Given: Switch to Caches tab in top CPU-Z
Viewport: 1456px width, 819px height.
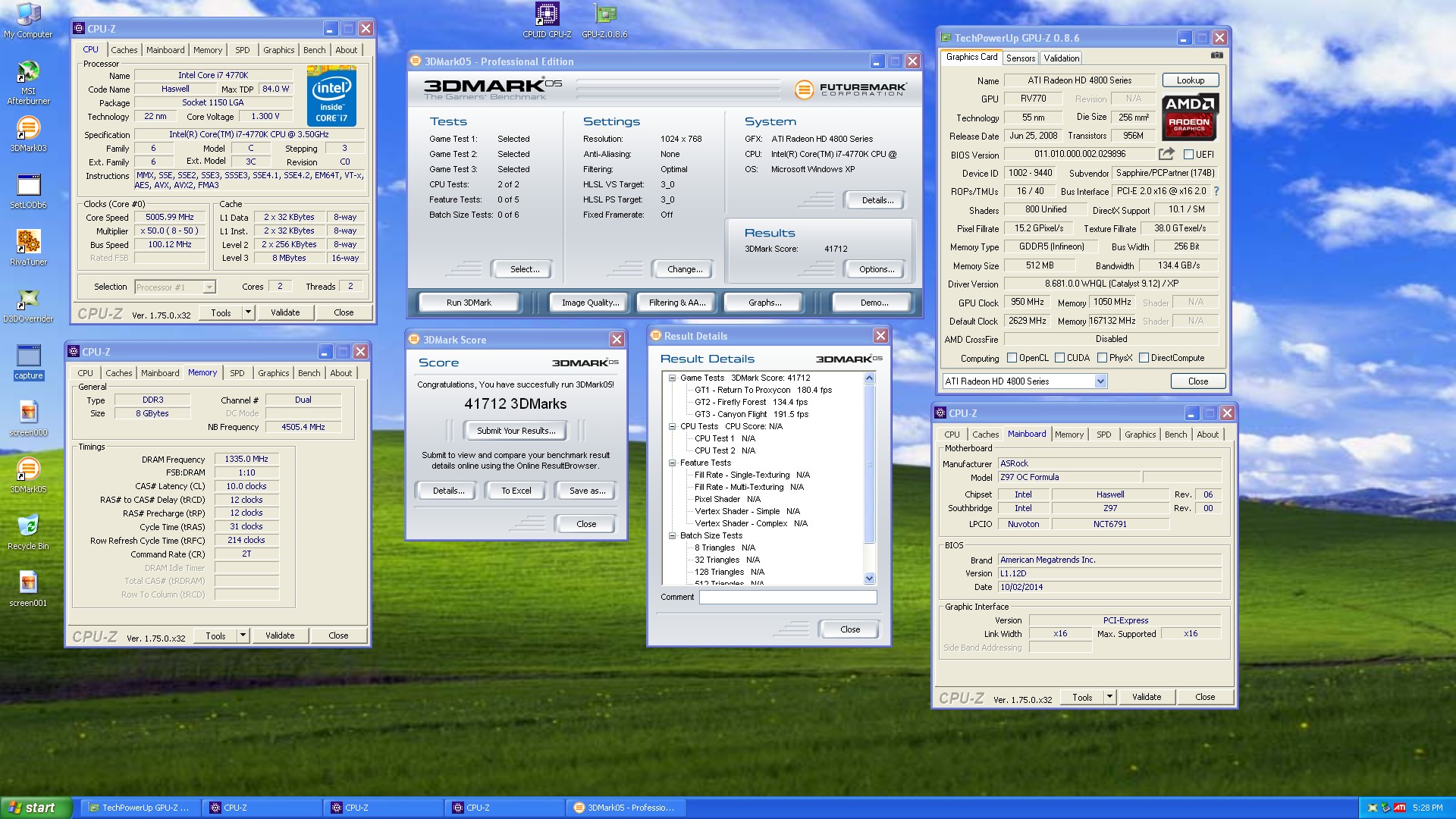Looking at the screenshot, I should [124, 50].
